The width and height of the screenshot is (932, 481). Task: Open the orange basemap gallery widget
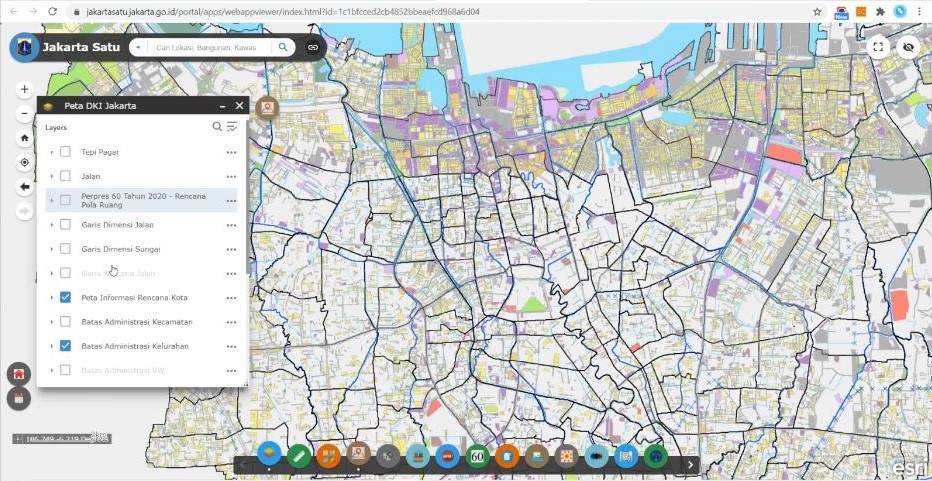coord(328,456)
